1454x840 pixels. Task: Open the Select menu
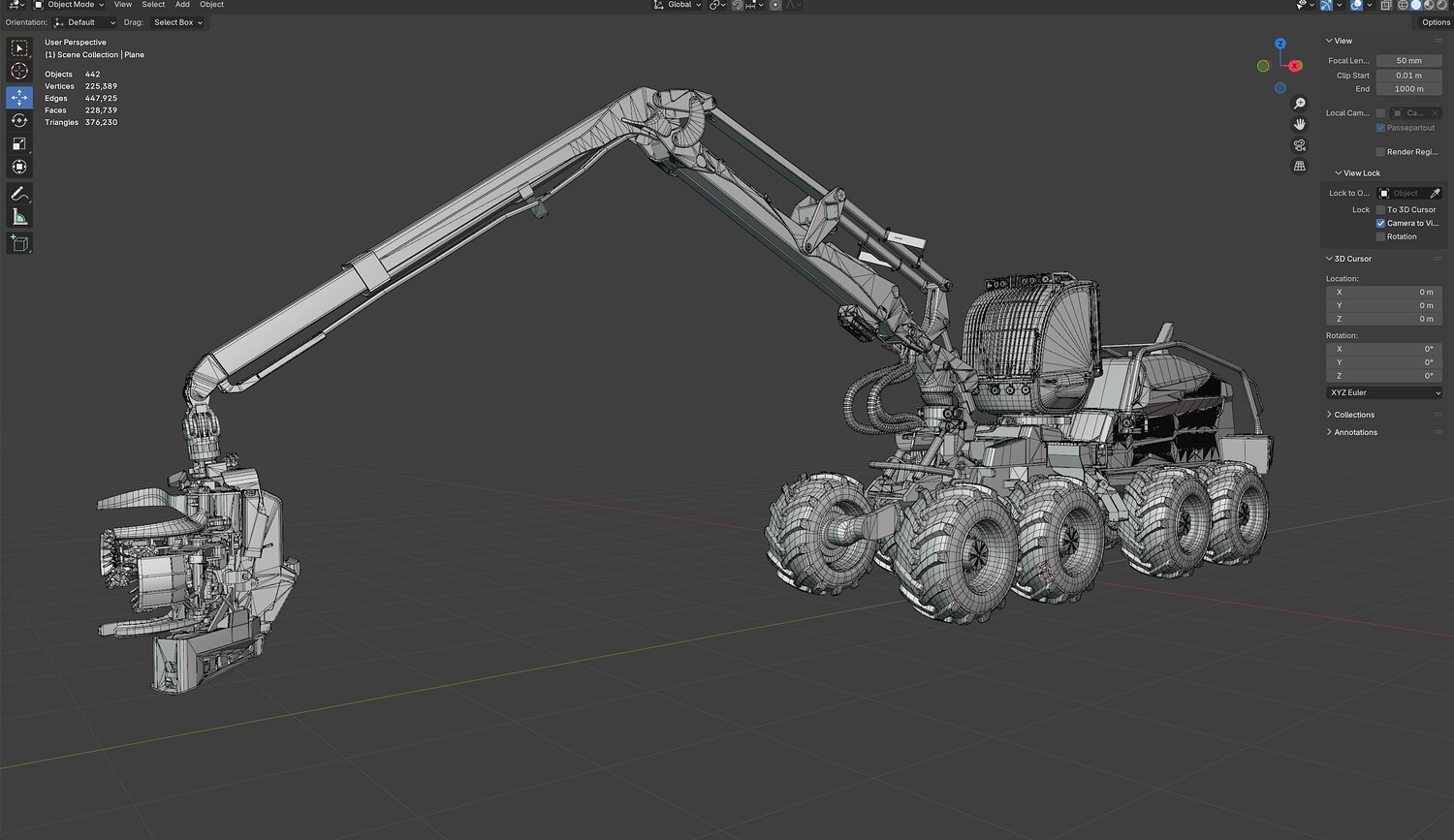[153, 5]
